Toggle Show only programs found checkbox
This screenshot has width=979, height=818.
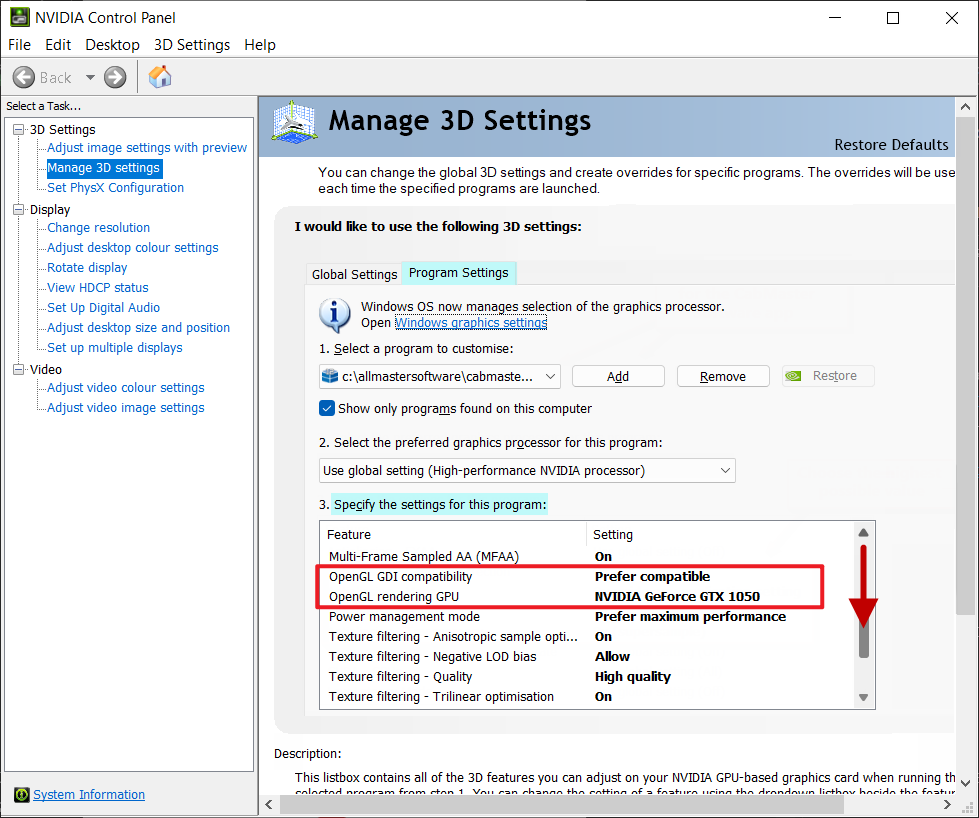click(x=327, y=408)
